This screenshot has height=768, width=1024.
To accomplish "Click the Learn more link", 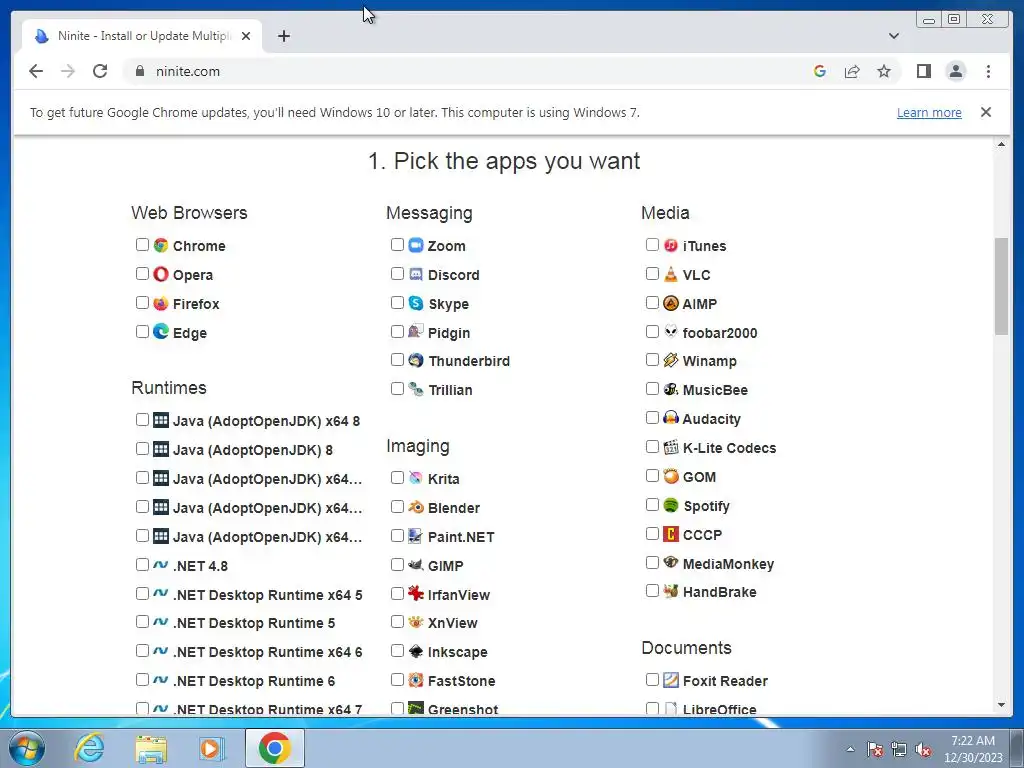I will click(x=929, y=112).
